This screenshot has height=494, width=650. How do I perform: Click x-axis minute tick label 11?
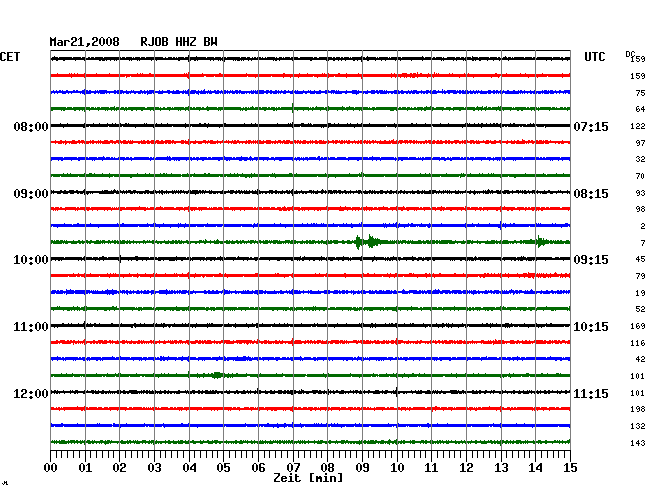pos(431,468)
